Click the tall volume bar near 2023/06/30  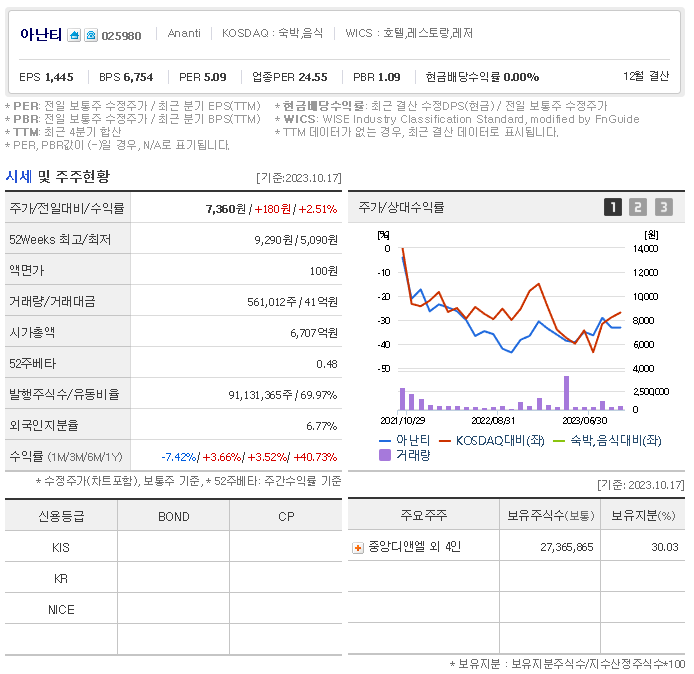(x=566, y=393)
